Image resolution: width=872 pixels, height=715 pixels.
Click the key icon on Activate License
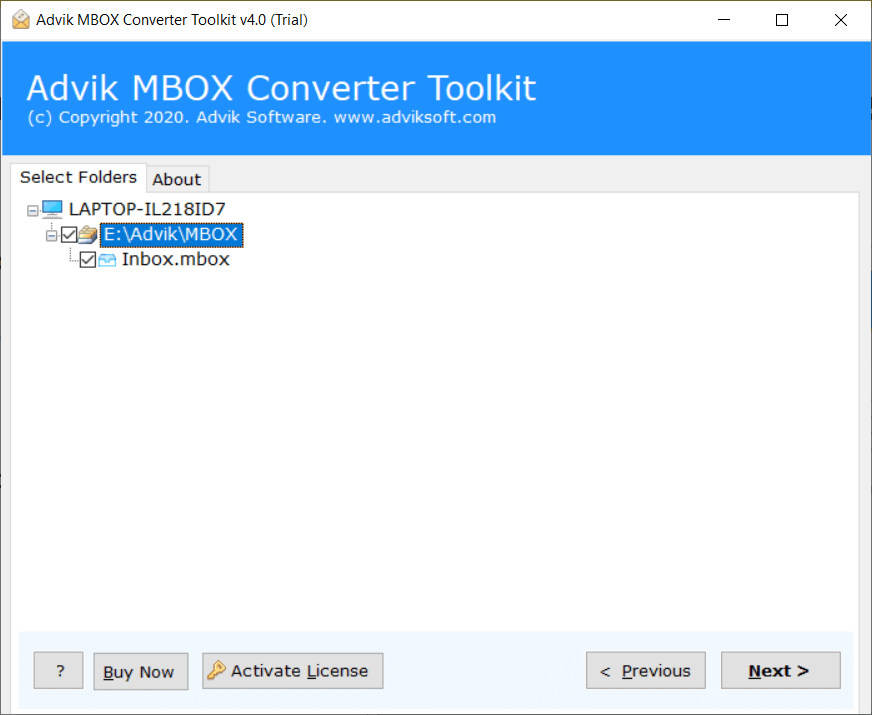tap(216, 670)
